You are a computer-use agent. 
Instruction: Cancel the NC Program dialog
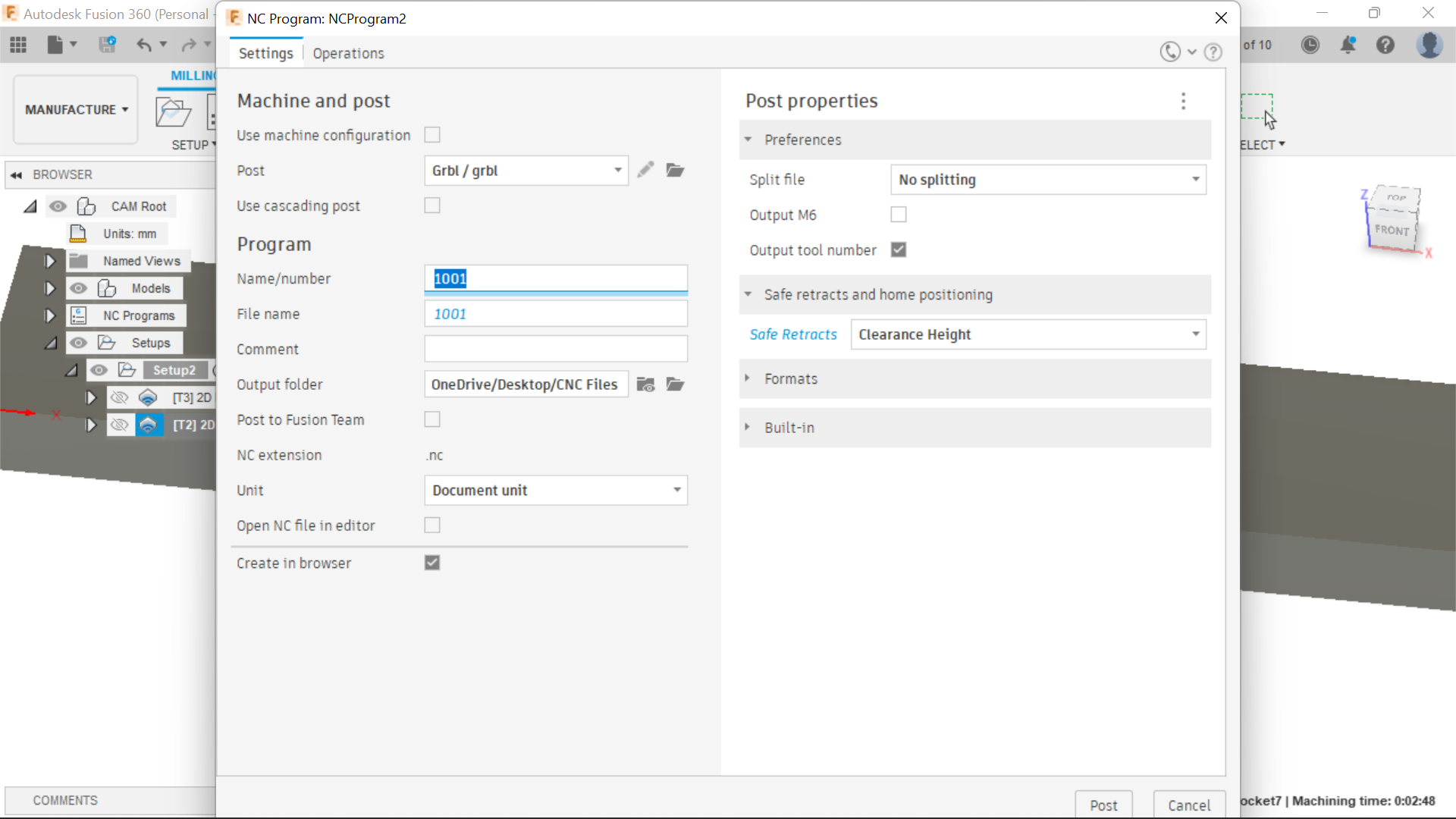[1188, 805]
